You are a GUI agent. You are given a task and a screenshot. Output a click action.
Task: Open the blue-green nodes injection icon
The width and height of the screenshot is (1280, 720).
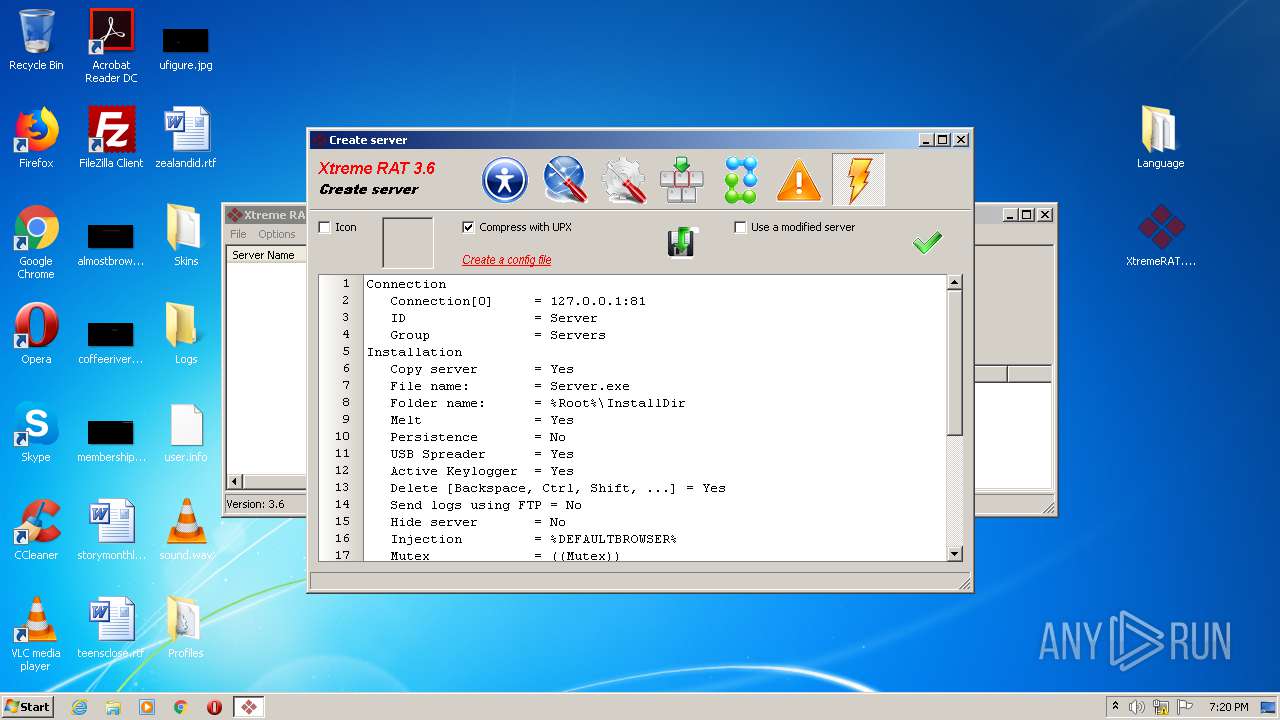(x=741, y=180)
